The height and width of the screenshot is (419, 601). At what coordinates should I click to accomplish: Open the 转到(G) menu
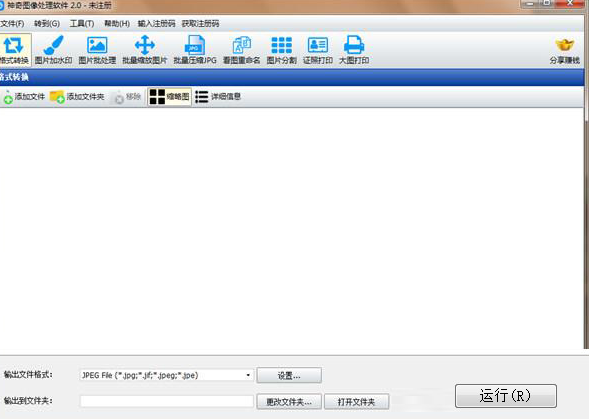point(47,23)
